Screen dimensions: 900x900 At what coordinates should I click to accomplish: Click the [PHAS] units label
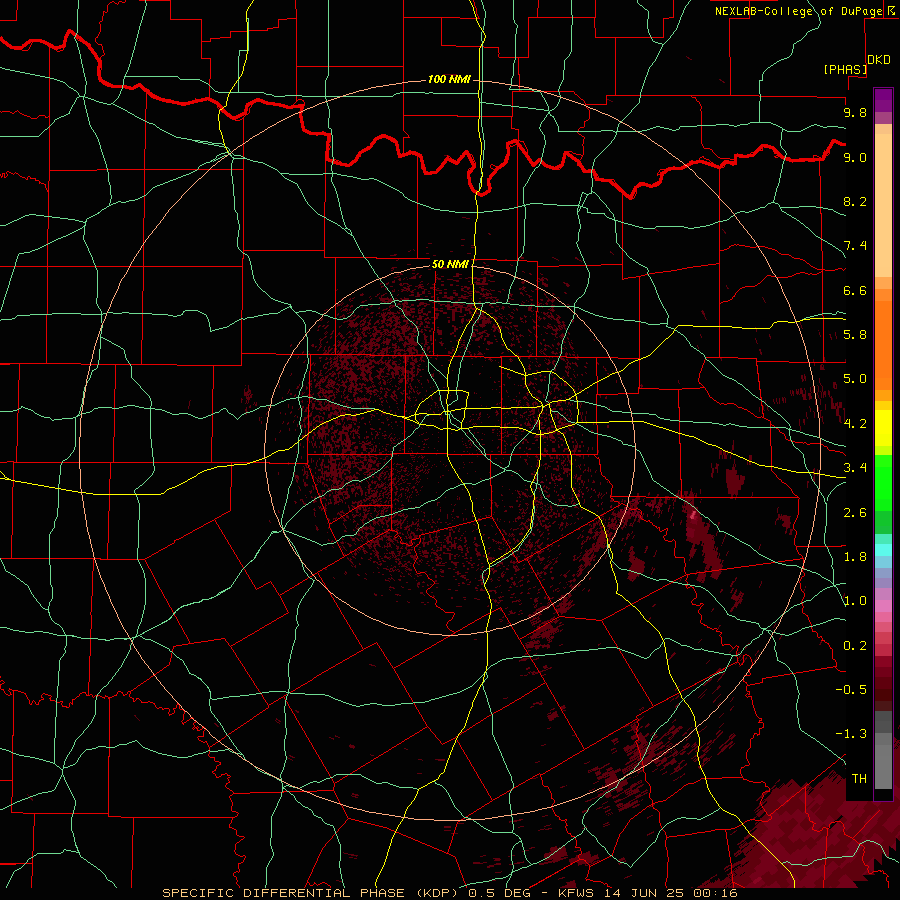(845, 69)
